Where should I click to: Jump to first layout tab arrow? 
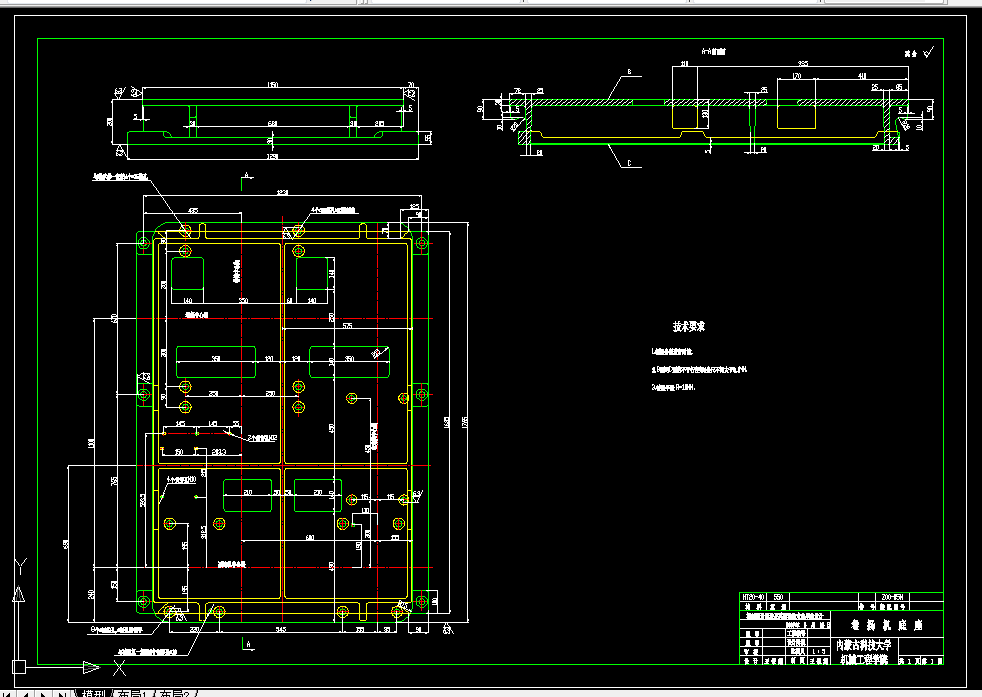(x=8, y=693)
